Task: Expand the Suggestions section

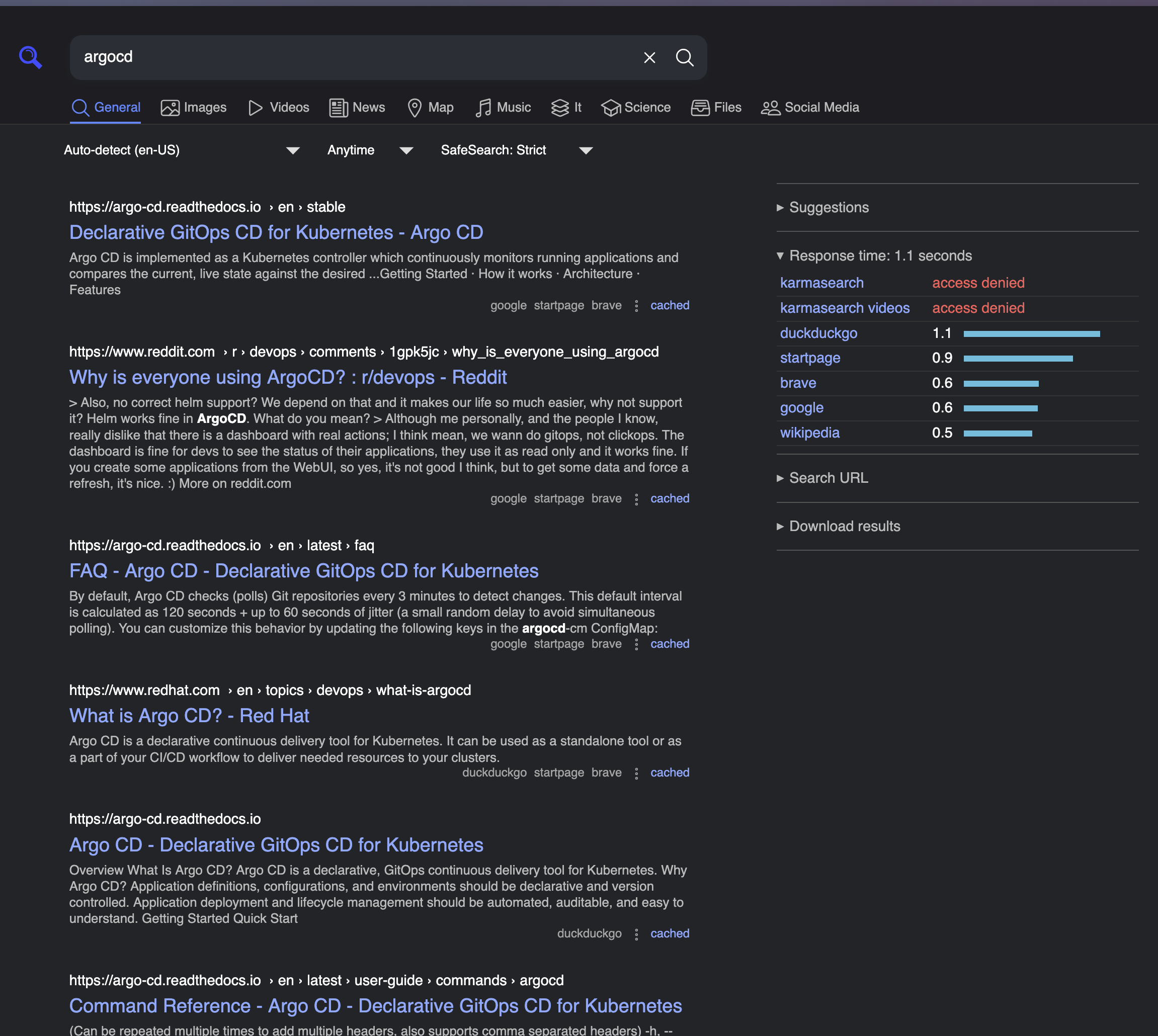Action: (822, 207)
